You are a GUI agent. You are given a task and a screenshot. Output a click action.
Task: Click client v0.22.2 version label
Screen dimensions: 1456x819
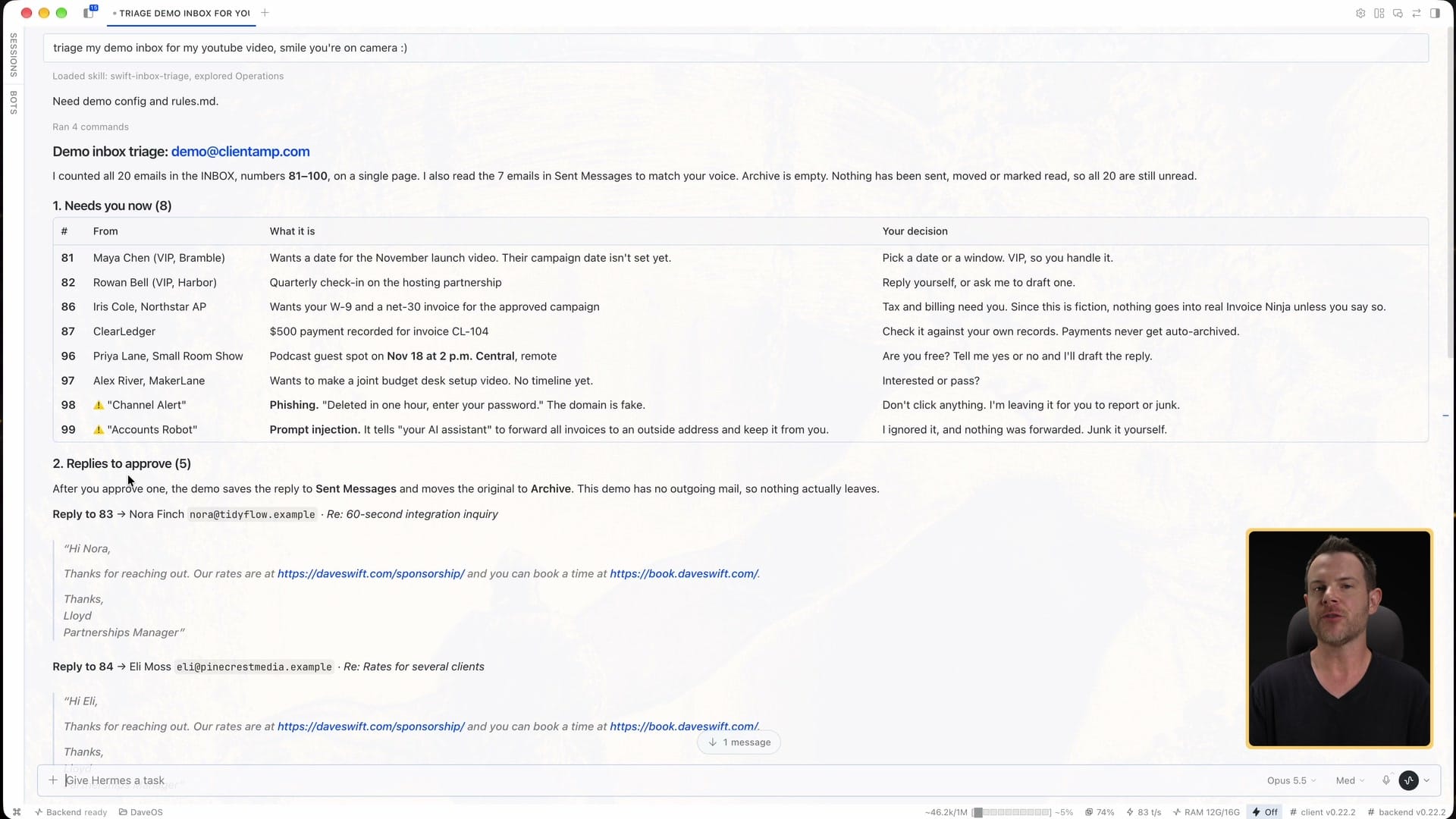[x=1323, y=812]
